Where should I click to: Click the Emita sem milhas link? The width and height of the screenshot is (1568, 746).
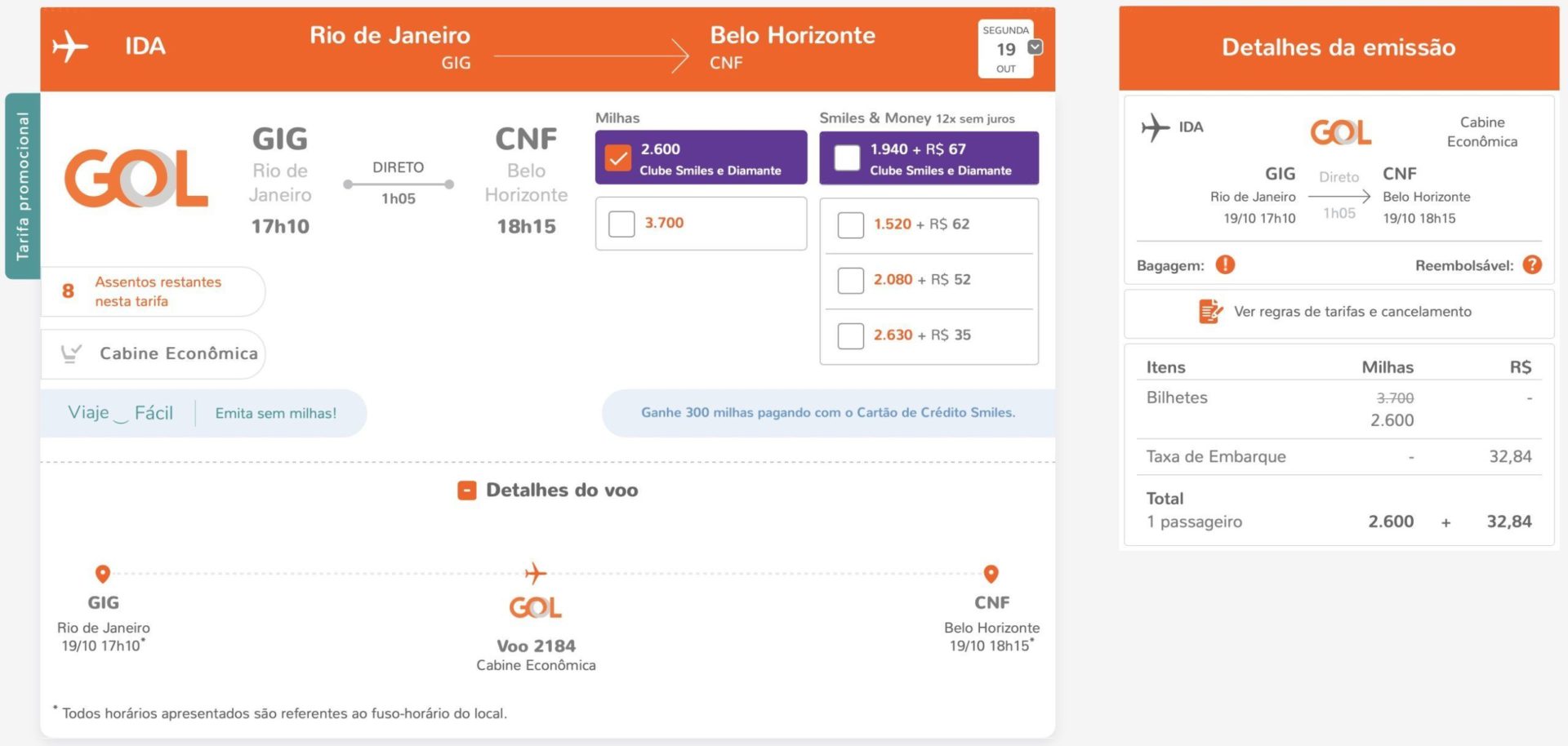coord(276,414)
